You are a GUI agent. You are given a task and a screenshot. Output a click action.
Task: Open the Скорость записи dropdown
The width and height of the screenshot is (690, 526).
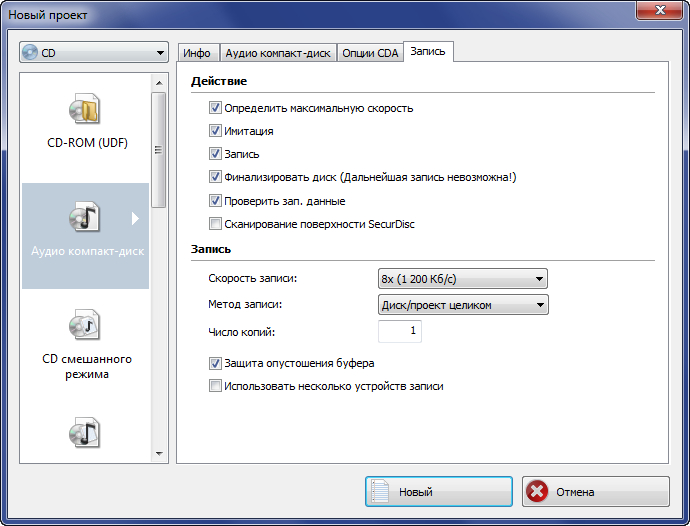click(x=463, y=279)
